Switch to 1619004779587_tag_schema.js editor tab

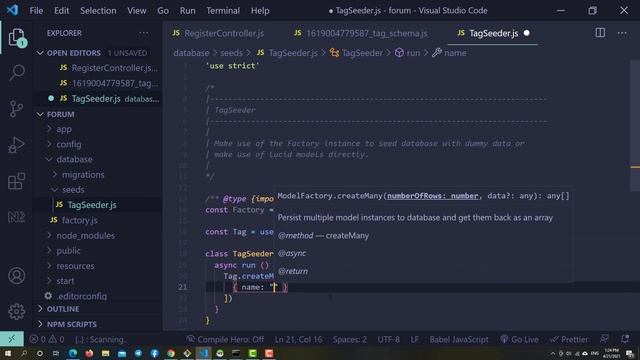(x=361, y=33)
